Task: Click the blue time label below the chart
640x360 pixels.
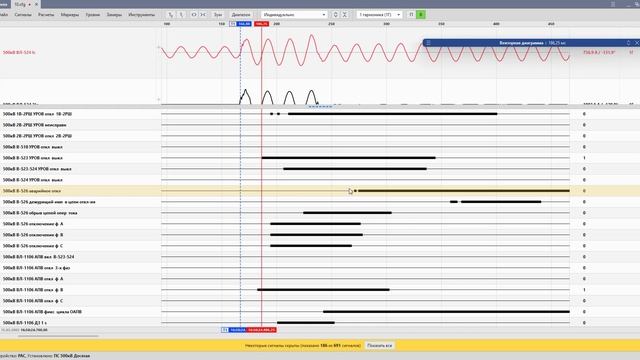Action: pyautogui.click(x=234, y=330)
